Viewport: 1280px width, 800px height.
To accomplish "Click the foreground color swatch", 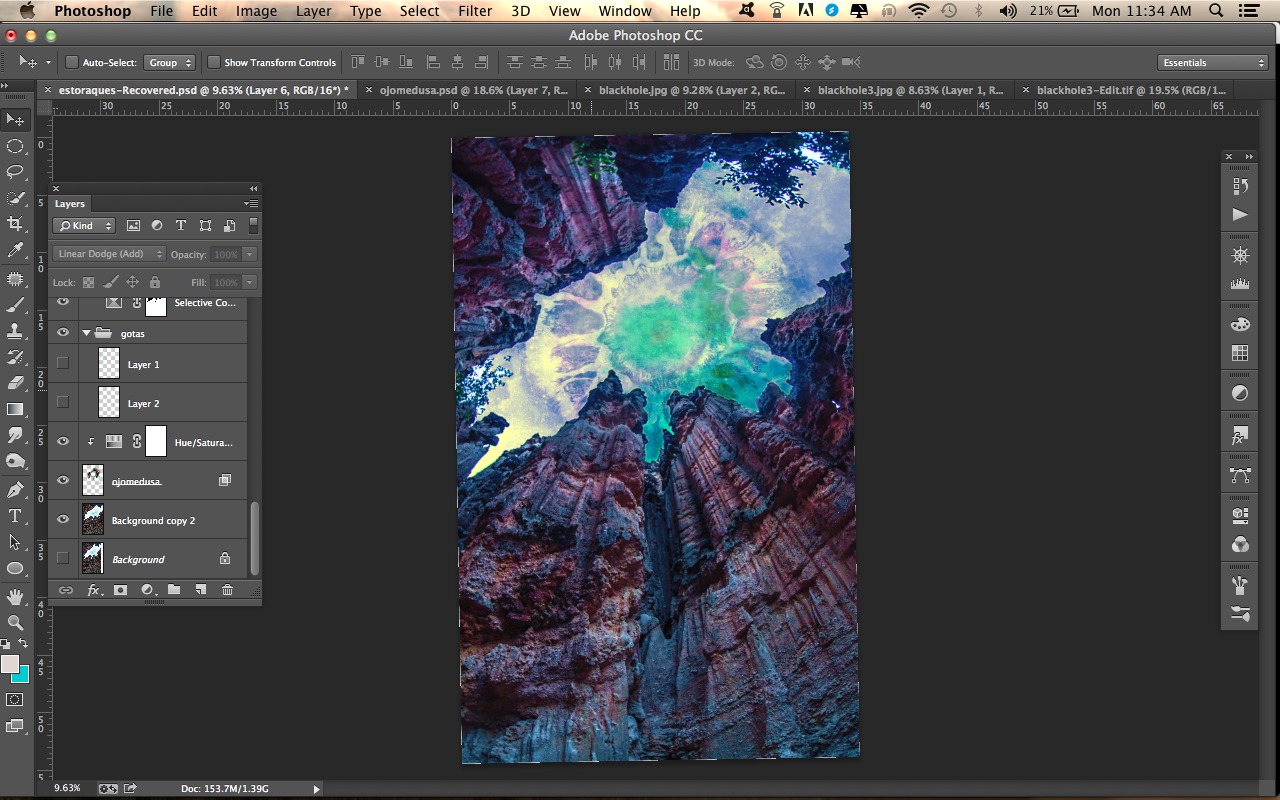I will click(x=10, y=665).
